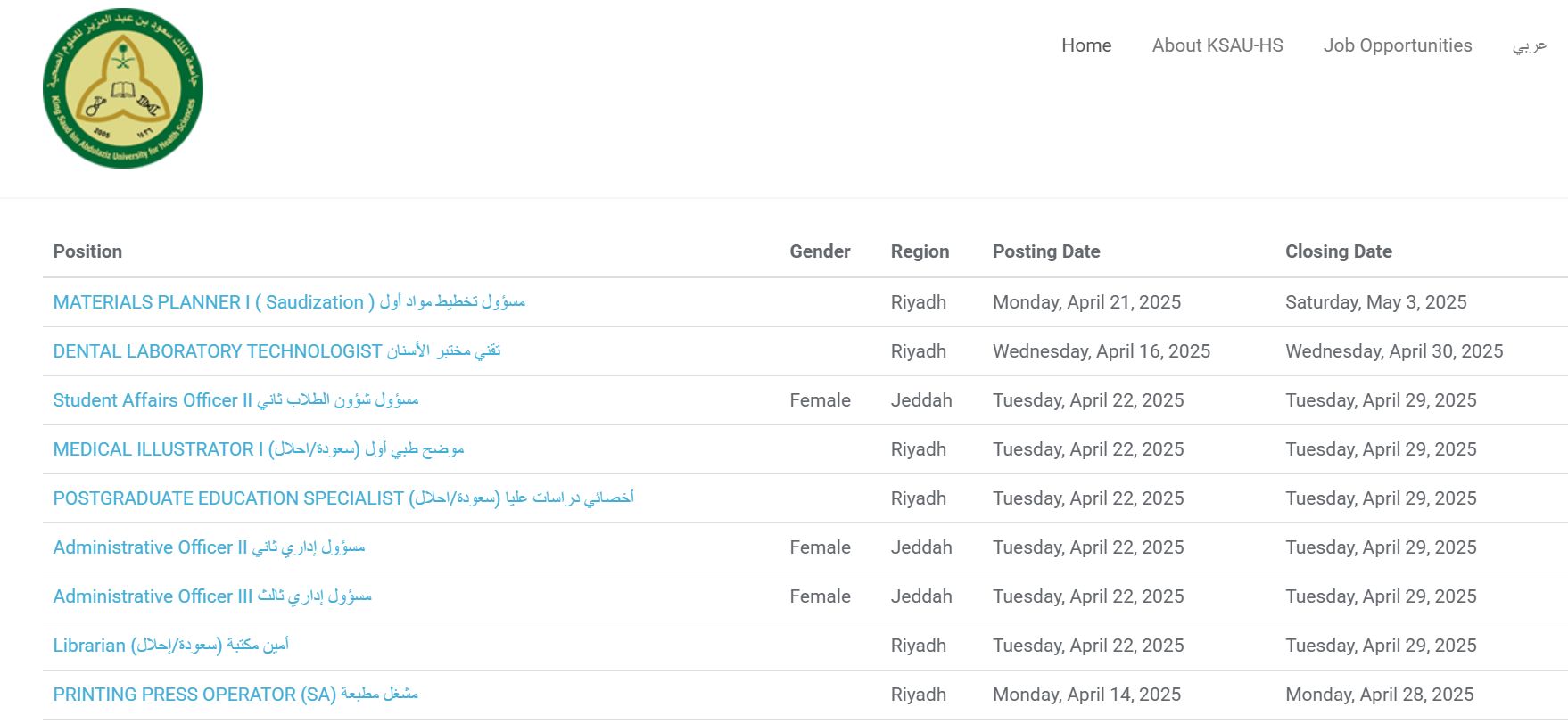Viewport: 1568px width, 724px height.
Task: Click closing date Monday, April 28, 2025
Action: [x=1379, y=695]
